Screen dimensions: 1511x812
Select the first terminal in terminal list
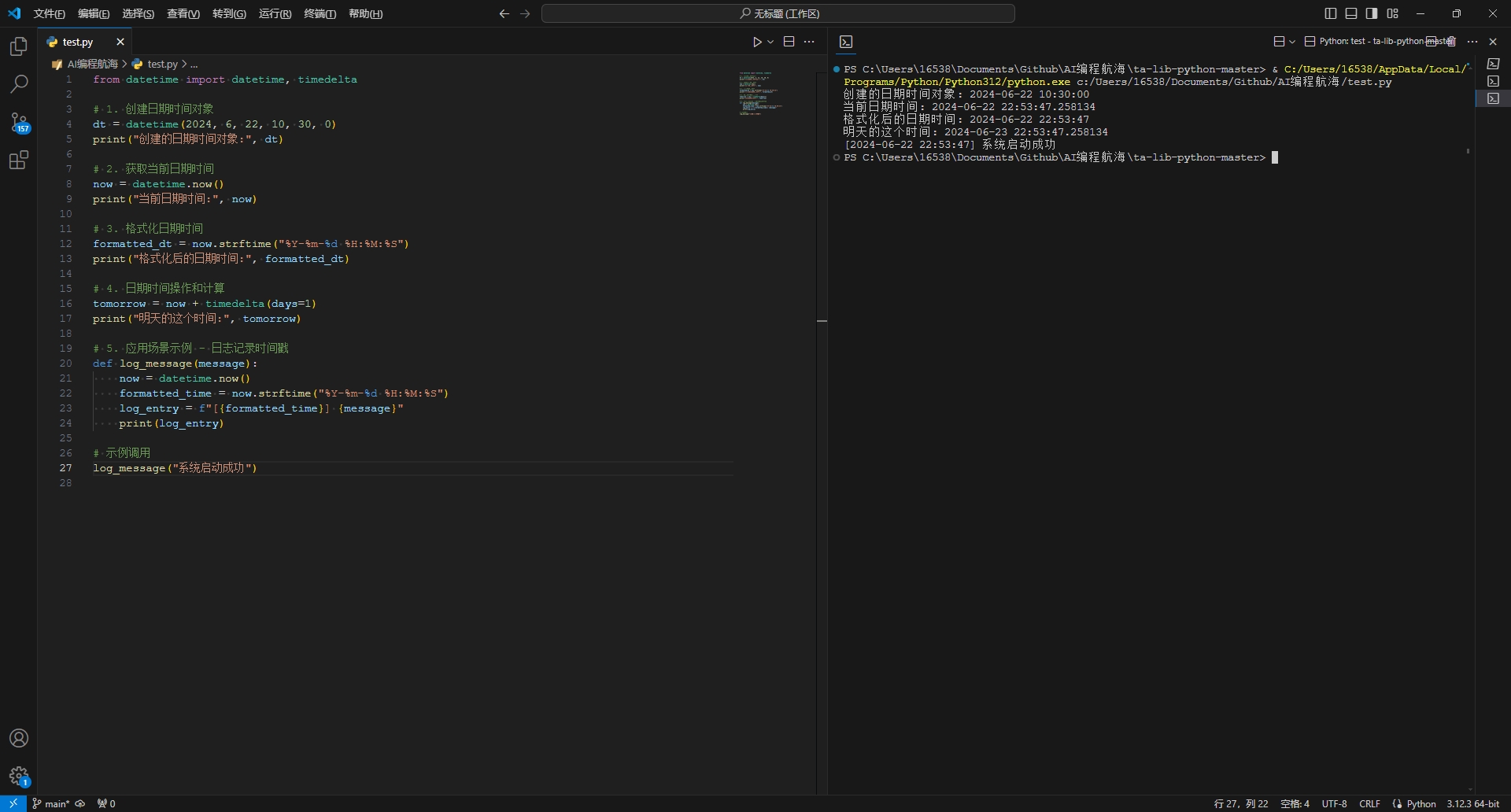click(x=1493, y=64)
